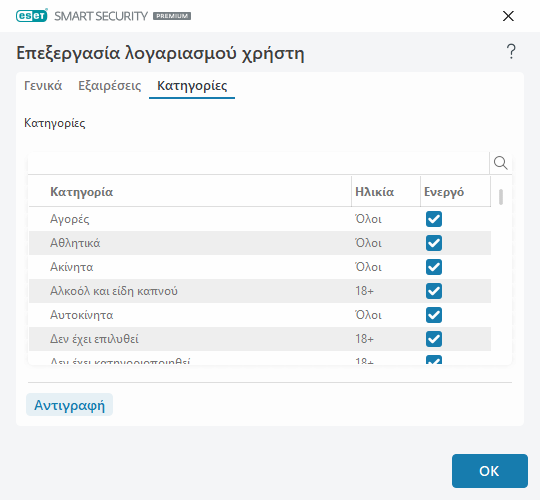The image size is (540, 500).
Task: Switch to the Γενικά tab
Action: (43, 85)
